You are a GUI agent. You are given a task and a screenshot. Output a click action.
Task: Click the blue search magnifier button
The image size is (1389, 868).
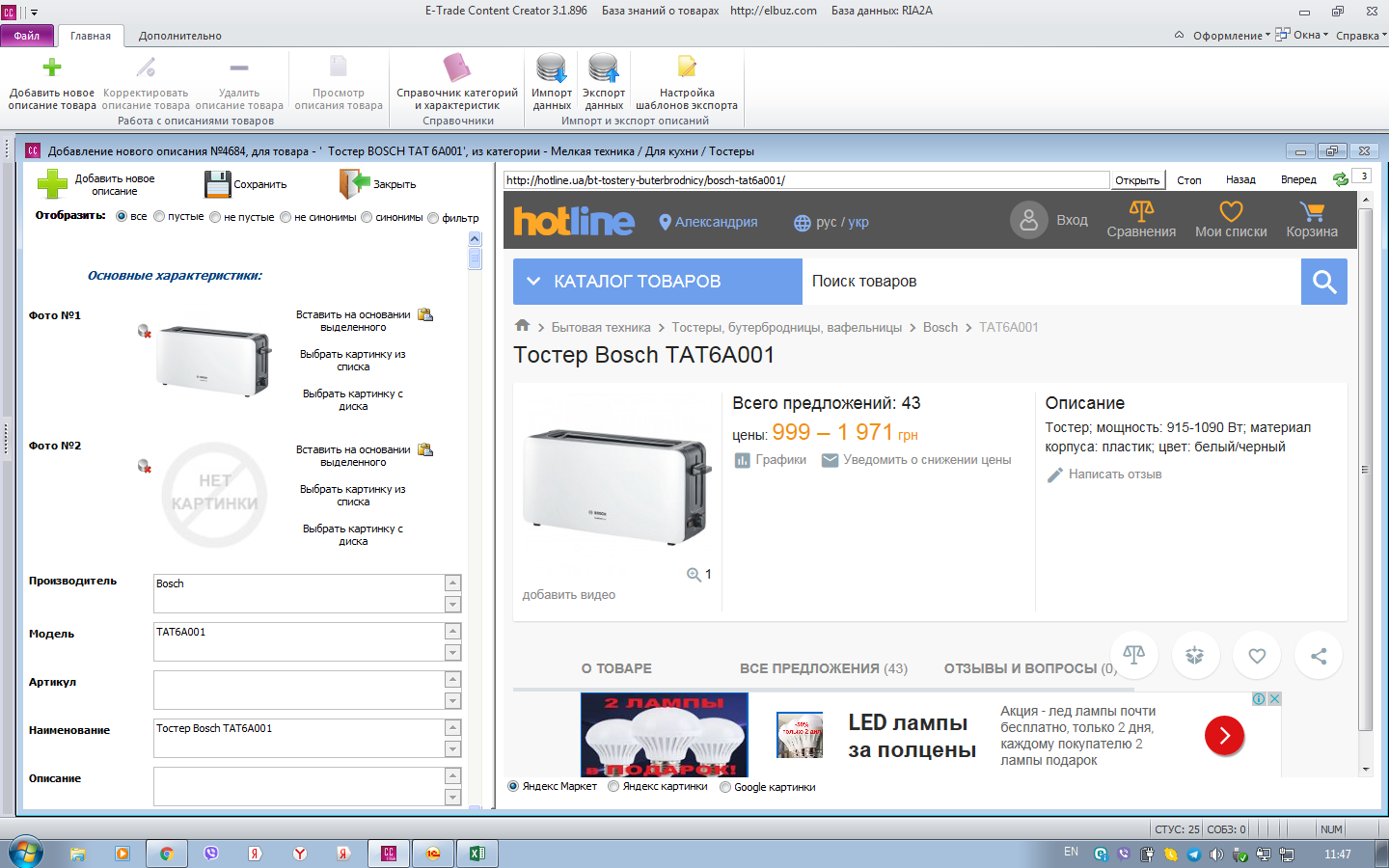pos(1324,282)
